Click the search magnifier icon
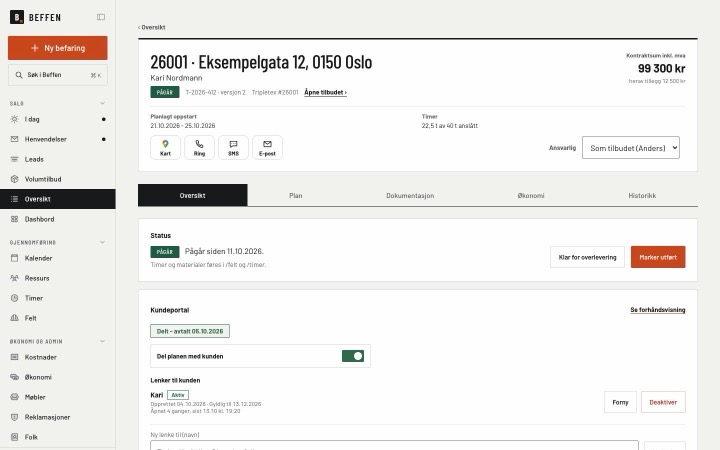Image resolution: width=720 pixels, height=450 pixels. tap(19, 75)
